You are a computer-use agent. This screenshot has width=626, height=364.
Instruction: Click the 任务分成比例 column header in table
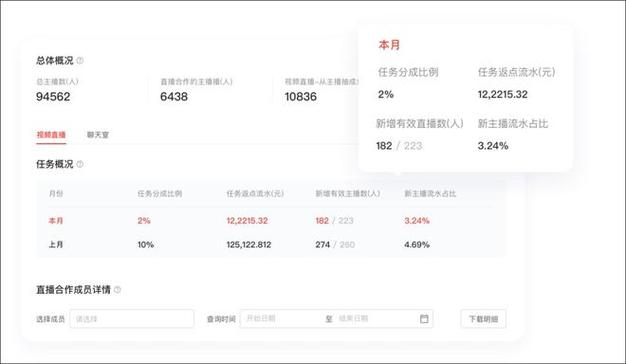pyautogui.click(x=160, y=194)
